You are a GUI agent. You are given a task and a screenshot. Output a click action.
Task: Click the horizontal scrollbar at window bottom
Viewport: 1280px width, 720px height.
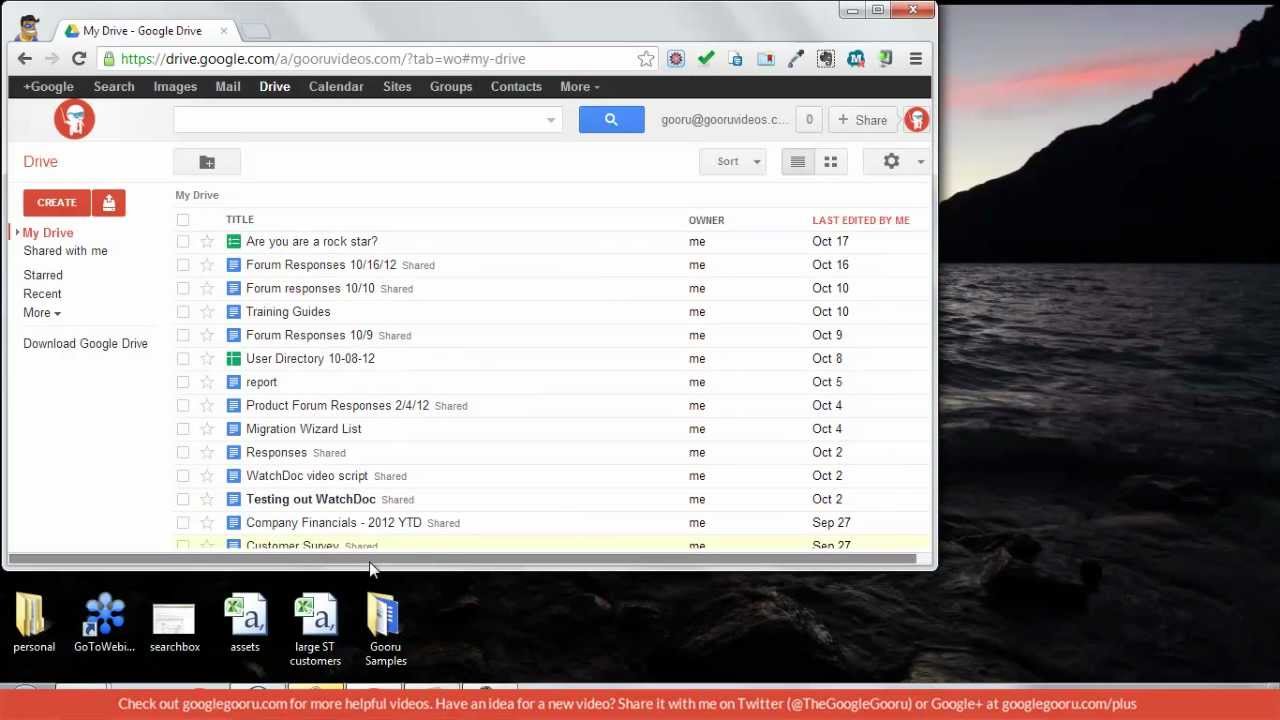click(x=462, y=559)
